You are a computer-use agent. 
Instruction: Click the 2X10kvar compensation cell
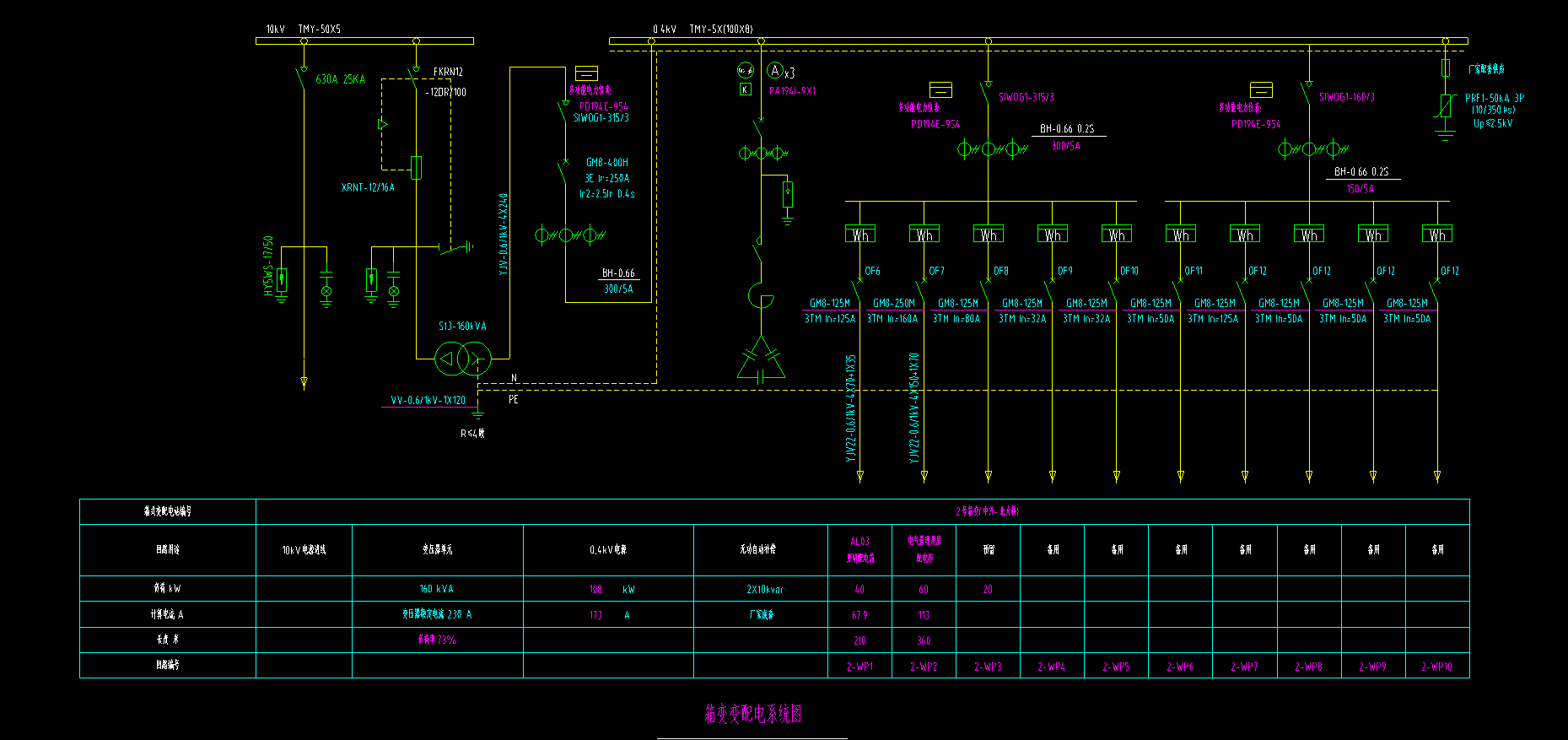[x=760, y=589]
